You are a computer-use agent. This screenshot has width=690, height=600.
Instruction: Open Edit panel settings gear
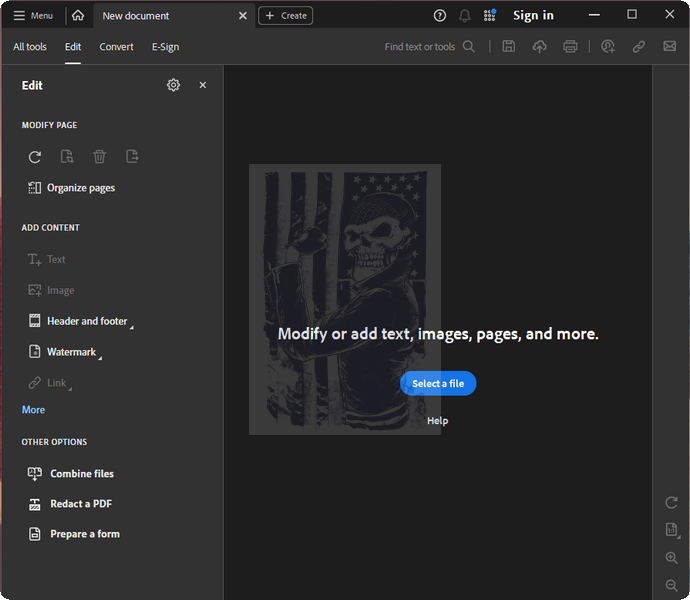point(173,85)
